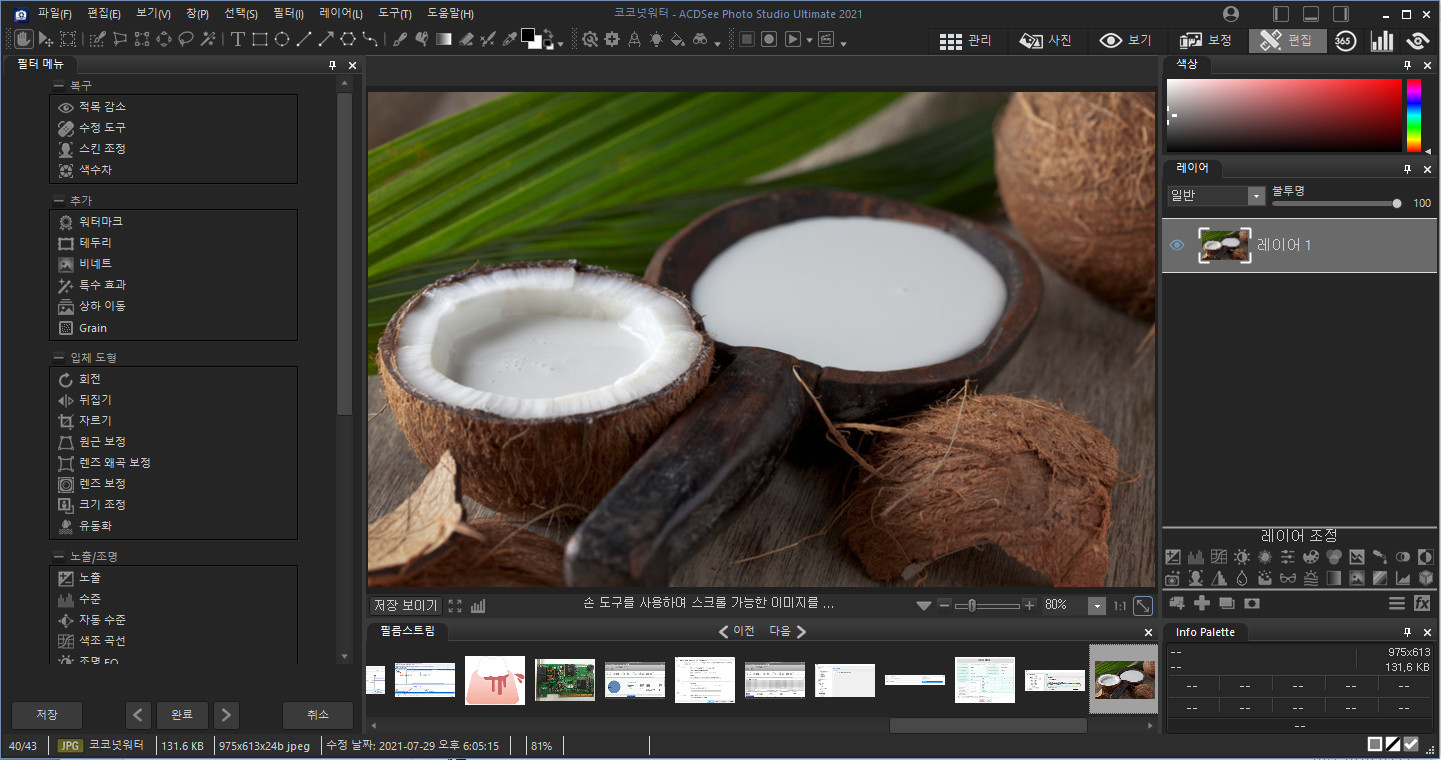Click the fullscreen icon beside 저장 보이기
This screenshot has height=760, width=1441.
click(x=455, y=605)
